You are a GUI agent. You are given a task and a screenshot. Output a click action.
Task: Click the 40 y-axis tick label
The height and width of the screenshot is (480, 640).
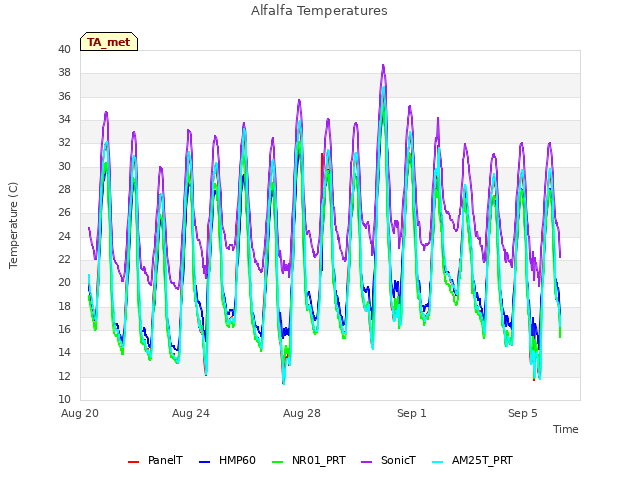(x=64, y=50)
